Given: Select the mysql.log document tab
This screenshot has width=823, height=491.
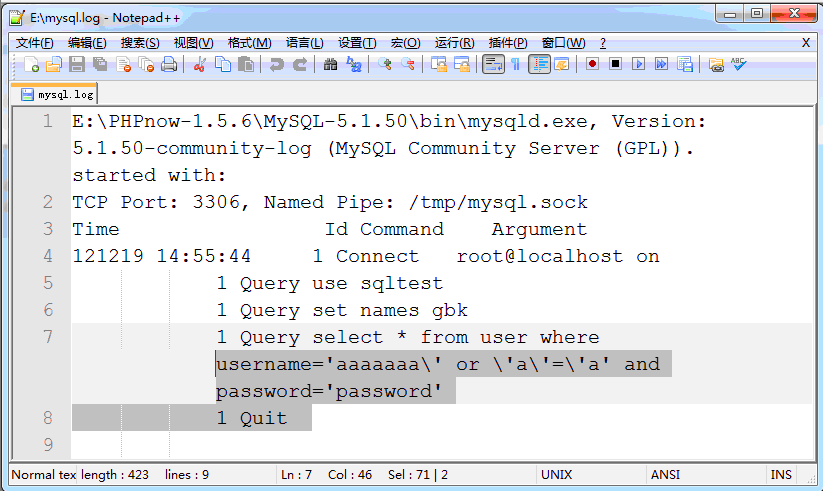Looking at the screenshot, I should tap(55, 94).
